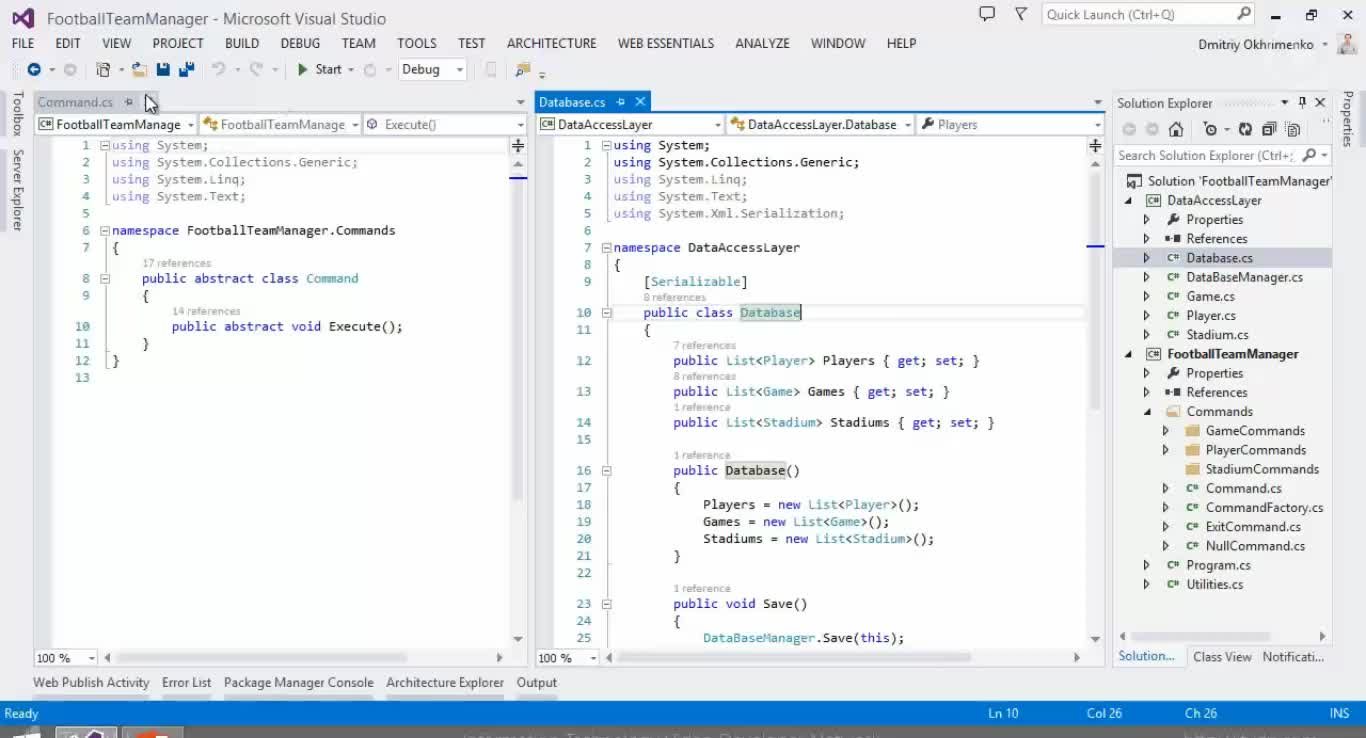Open the ARCHITECTURE menu
This screenshot has width=1366, height=738.
551,43
